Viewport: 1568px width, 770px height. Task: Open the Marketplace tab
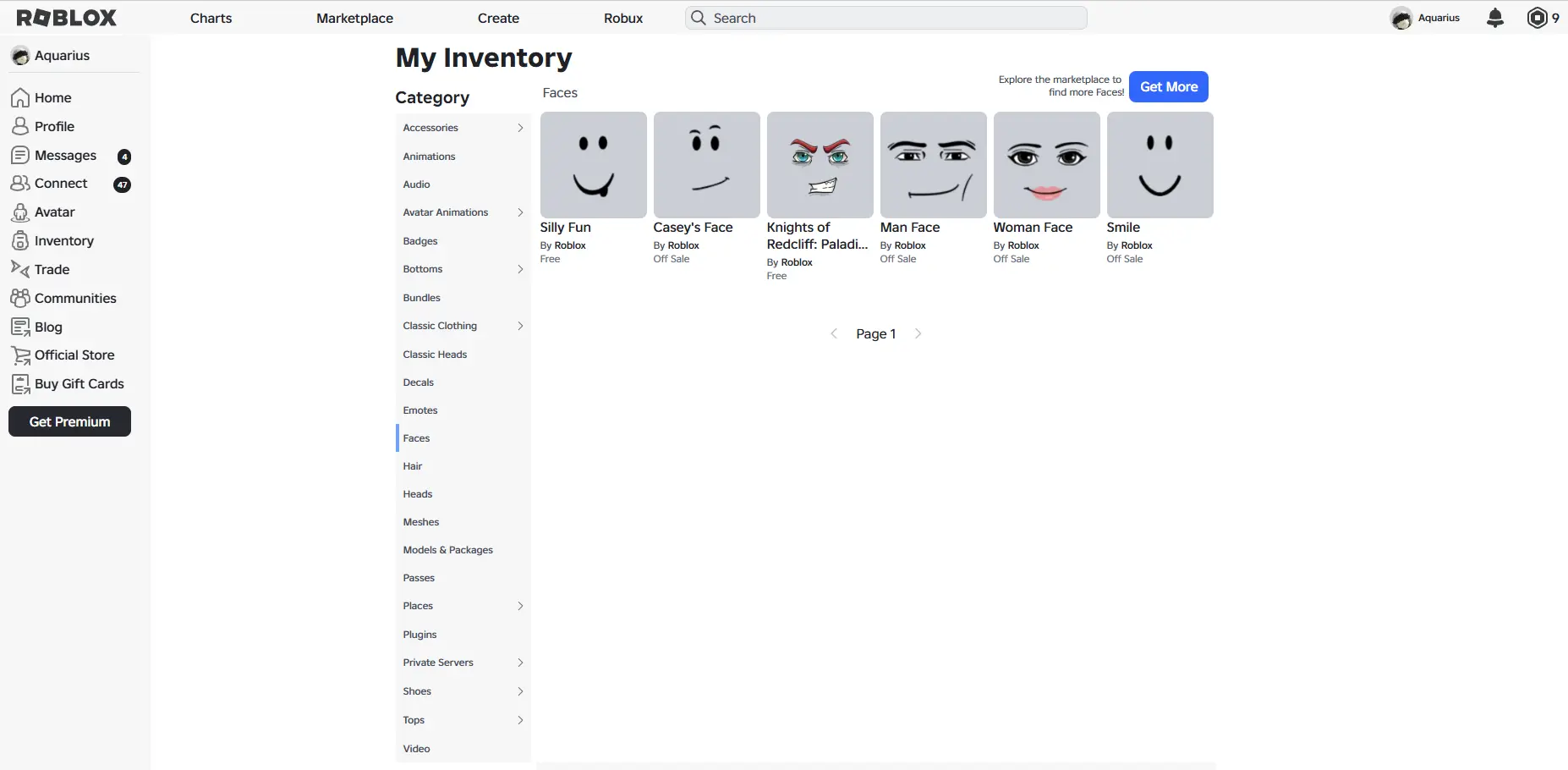point(354,18)
